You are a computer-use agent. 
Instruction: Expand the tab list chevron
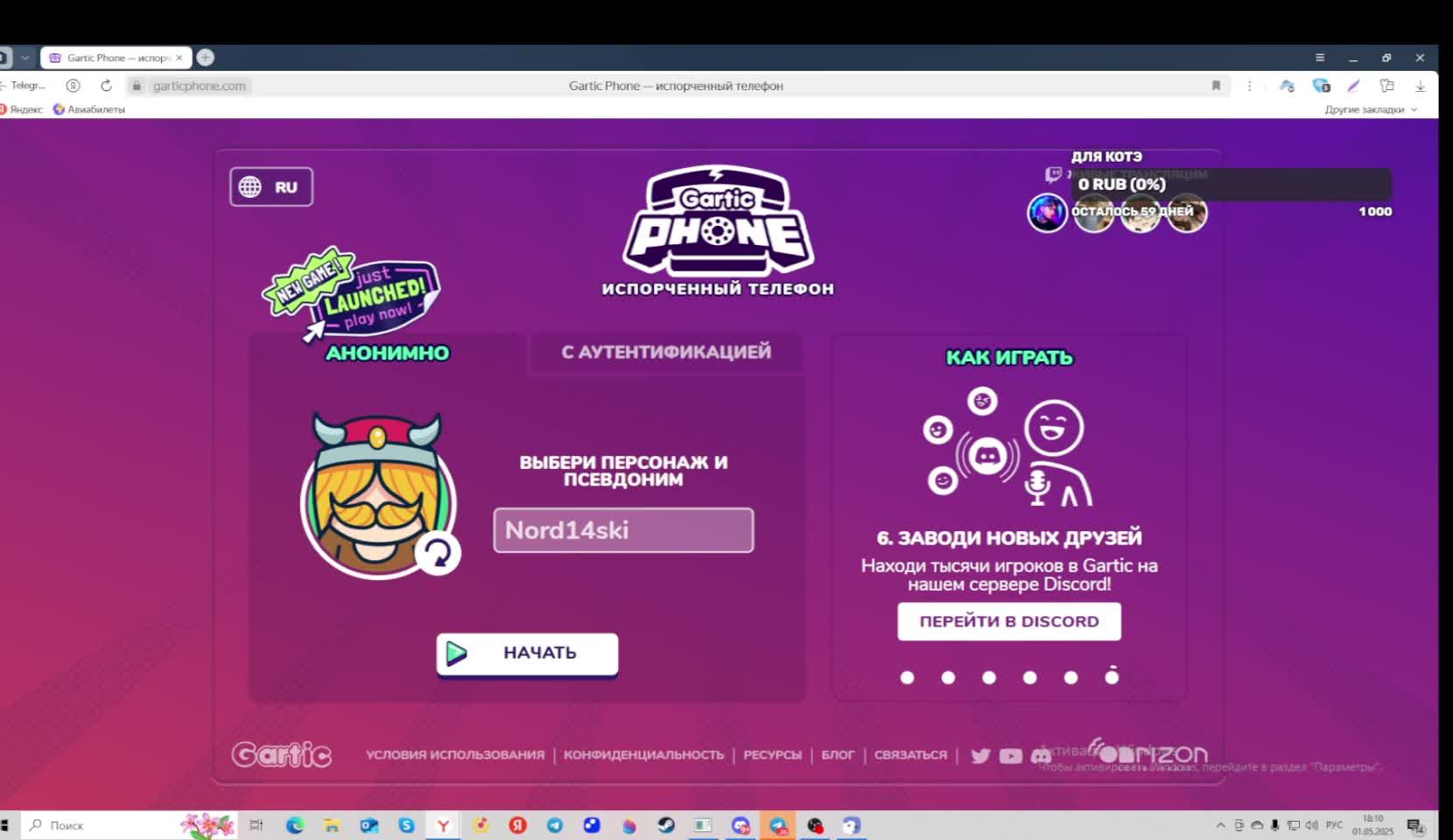pyautogui.click(x=25, y=58)
